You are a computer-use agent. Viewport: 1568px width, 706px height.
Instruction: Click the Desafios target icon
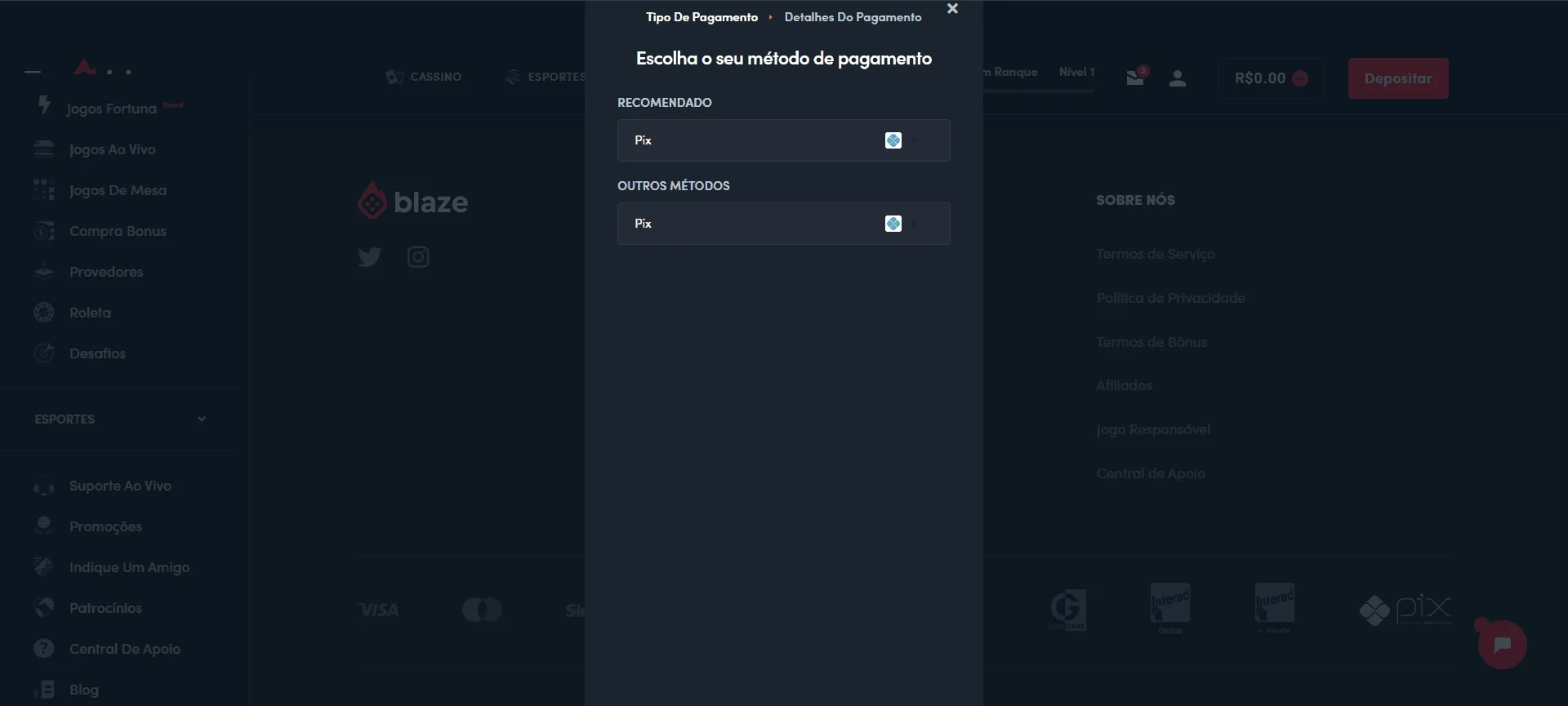click(x=44, y=353)
